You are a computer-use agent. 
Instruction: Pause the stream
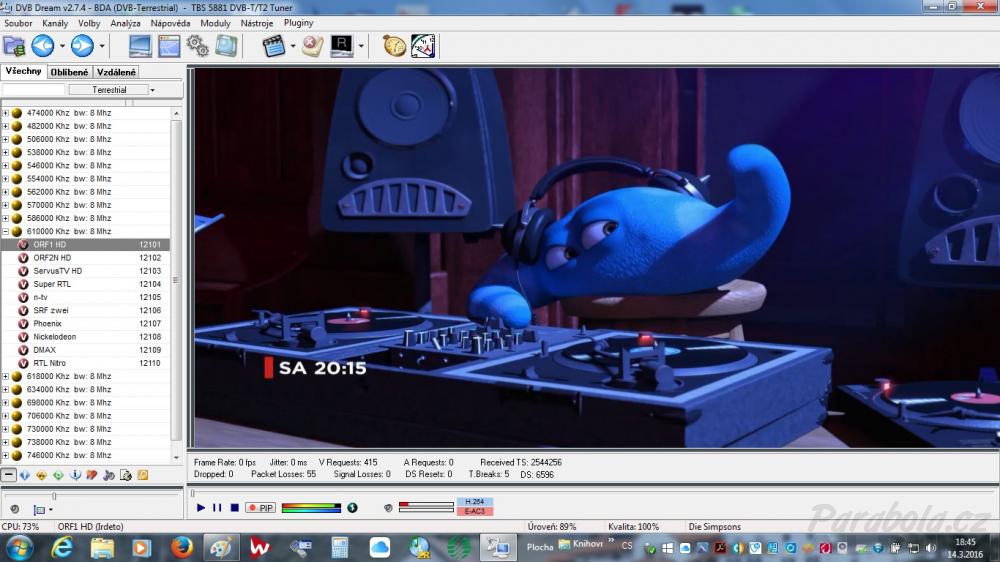(217, 508)
